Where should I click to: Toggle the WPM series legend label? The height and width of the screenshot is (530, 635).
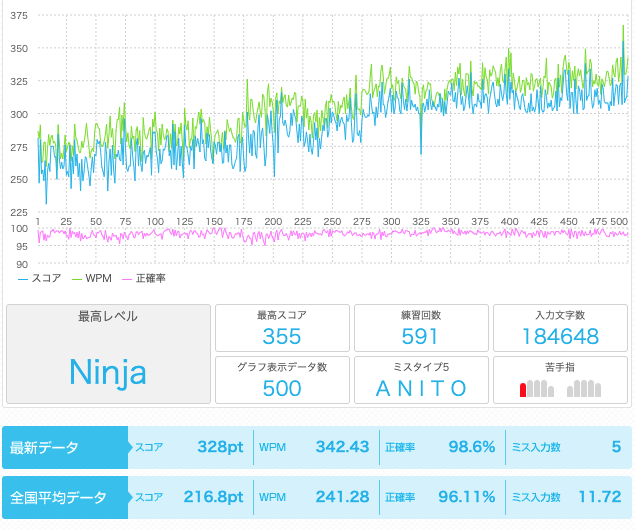tap(99, 279)
